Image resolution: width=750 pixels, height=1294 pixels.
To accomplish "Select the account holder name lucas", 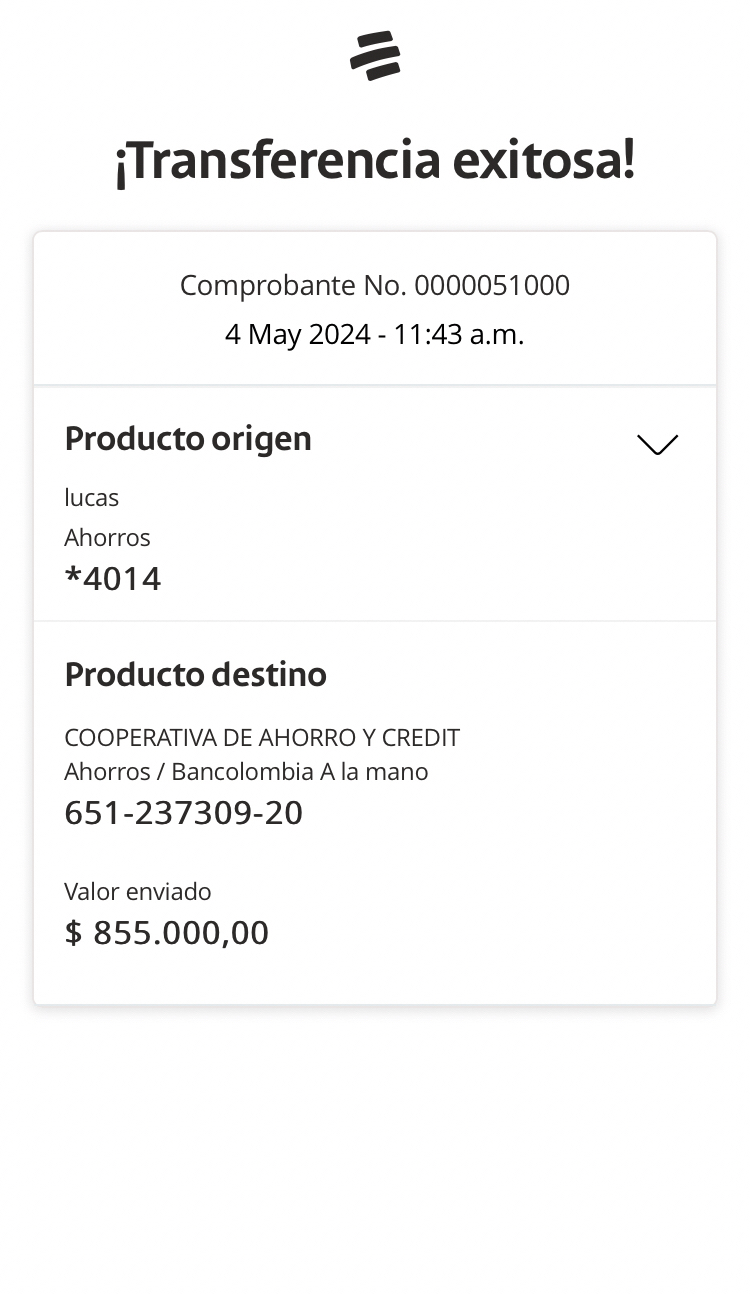I will point(92,498).
